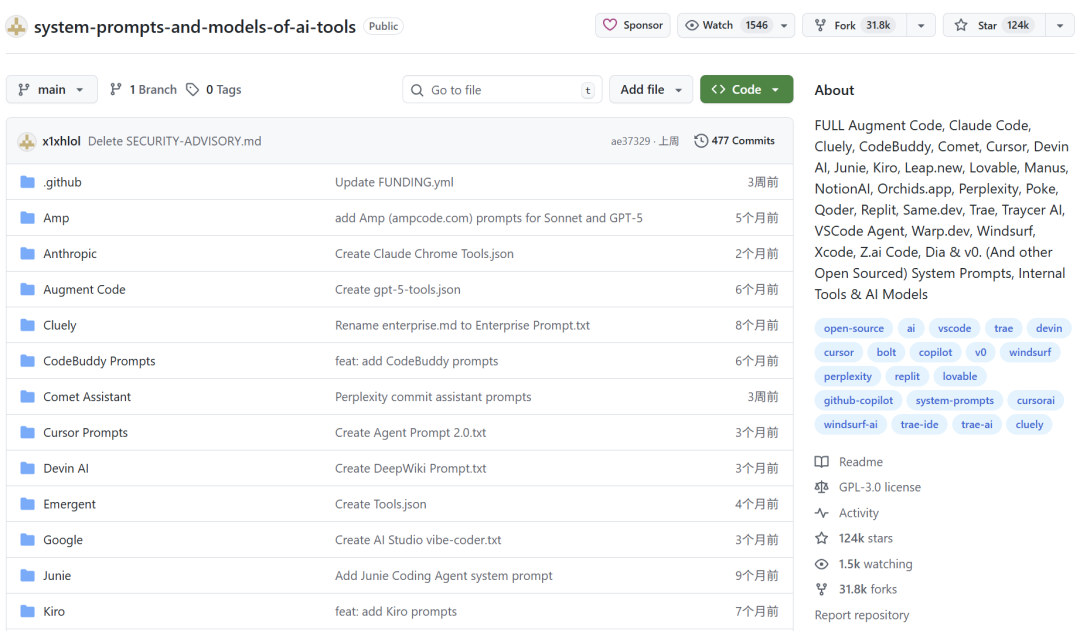The width and height of the screenshot is (1080, 631).
Task: Click the Anthropic folder icon
Action: pos(28,254)
